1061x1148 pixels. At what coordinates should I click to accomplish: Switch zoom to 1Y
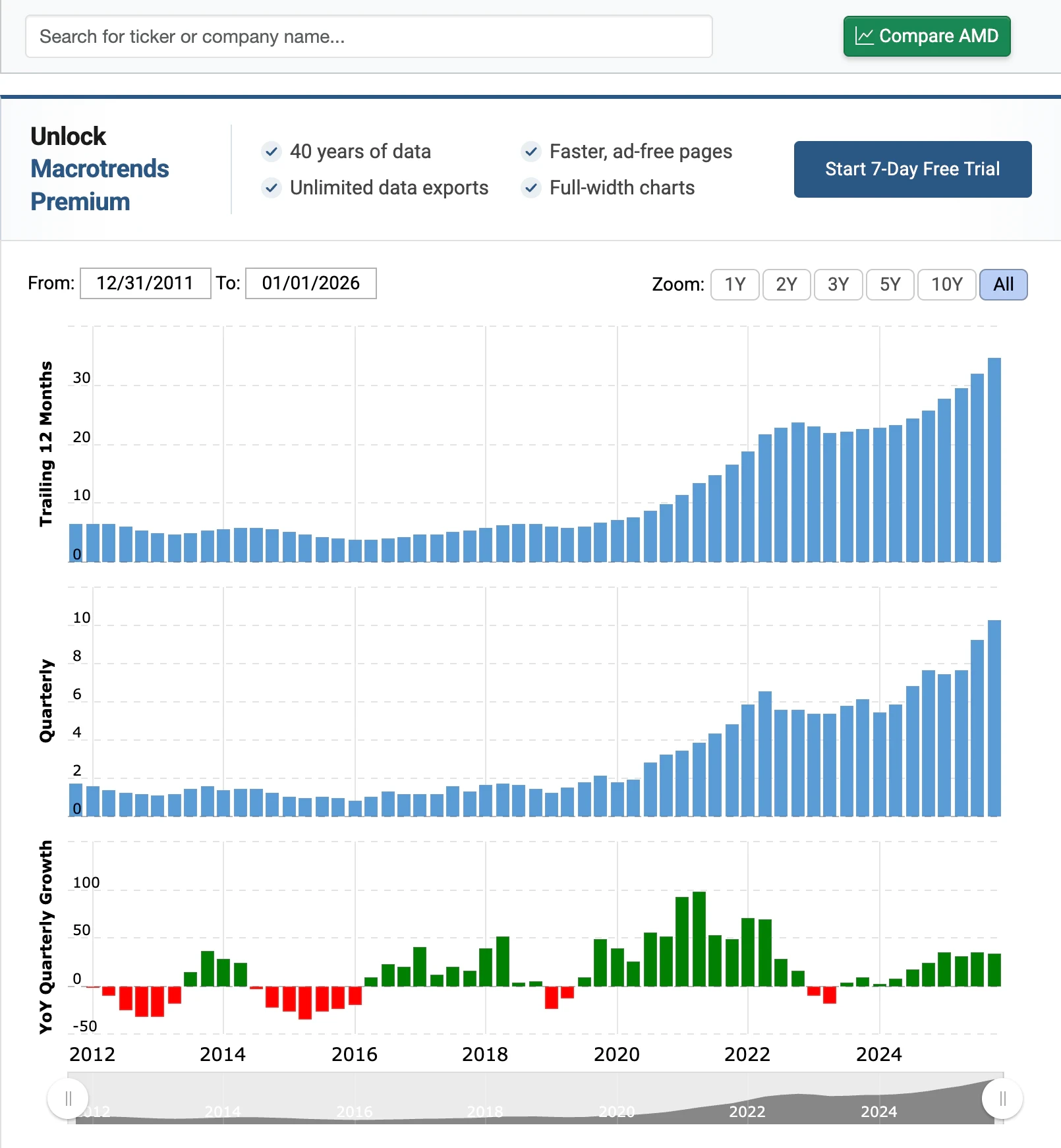coord(734,284)
